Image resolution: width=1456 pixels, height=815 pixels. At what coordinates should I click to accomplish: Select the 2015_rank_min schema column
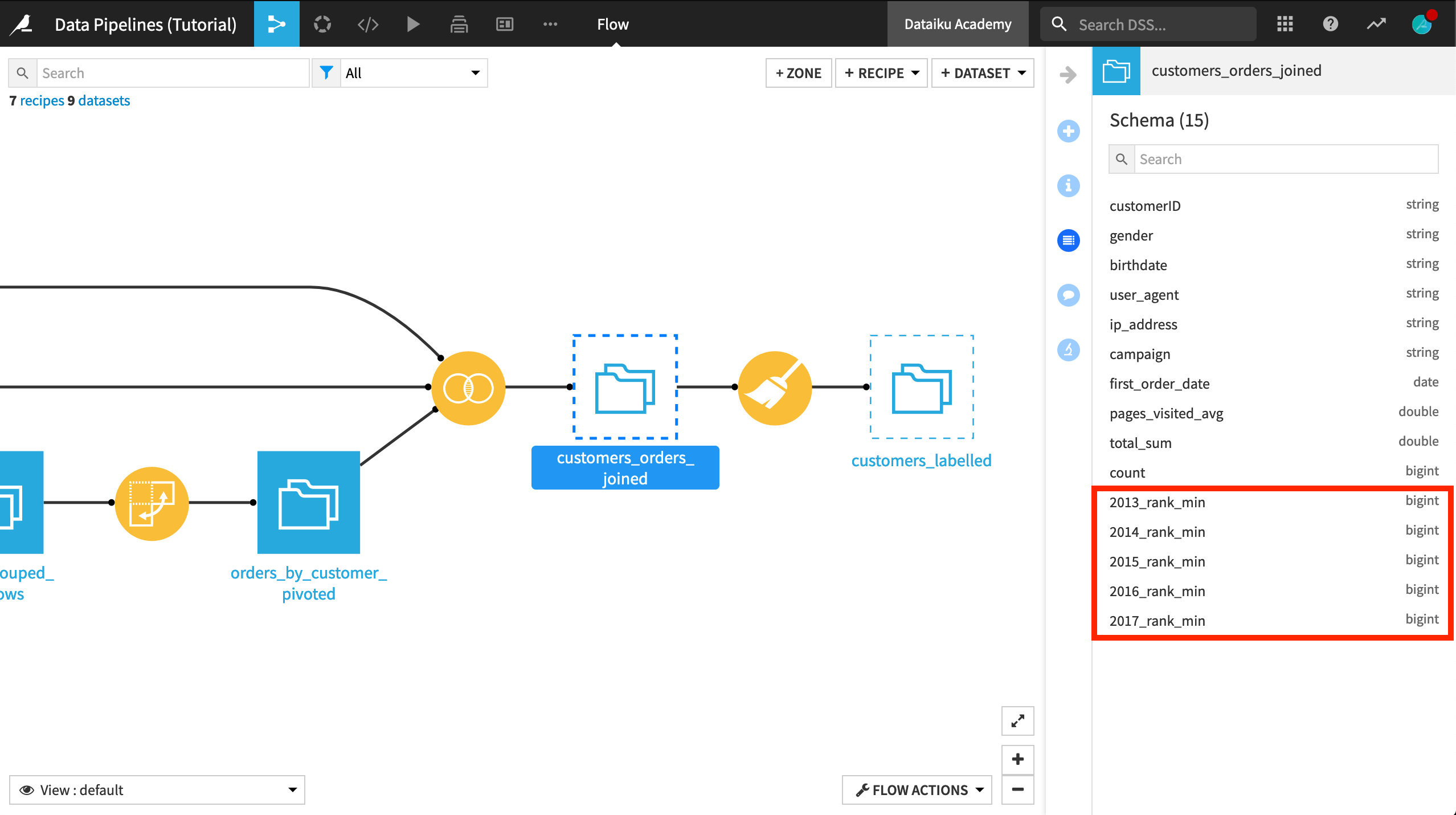1274,561
